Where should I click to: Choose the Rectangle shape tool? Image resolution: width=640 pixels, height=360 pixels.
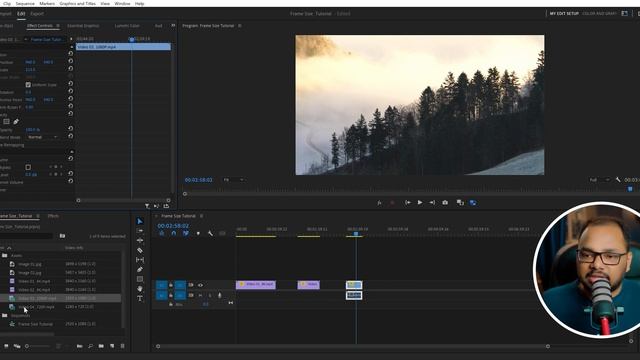pyautogui.click(x=140, y=279)
